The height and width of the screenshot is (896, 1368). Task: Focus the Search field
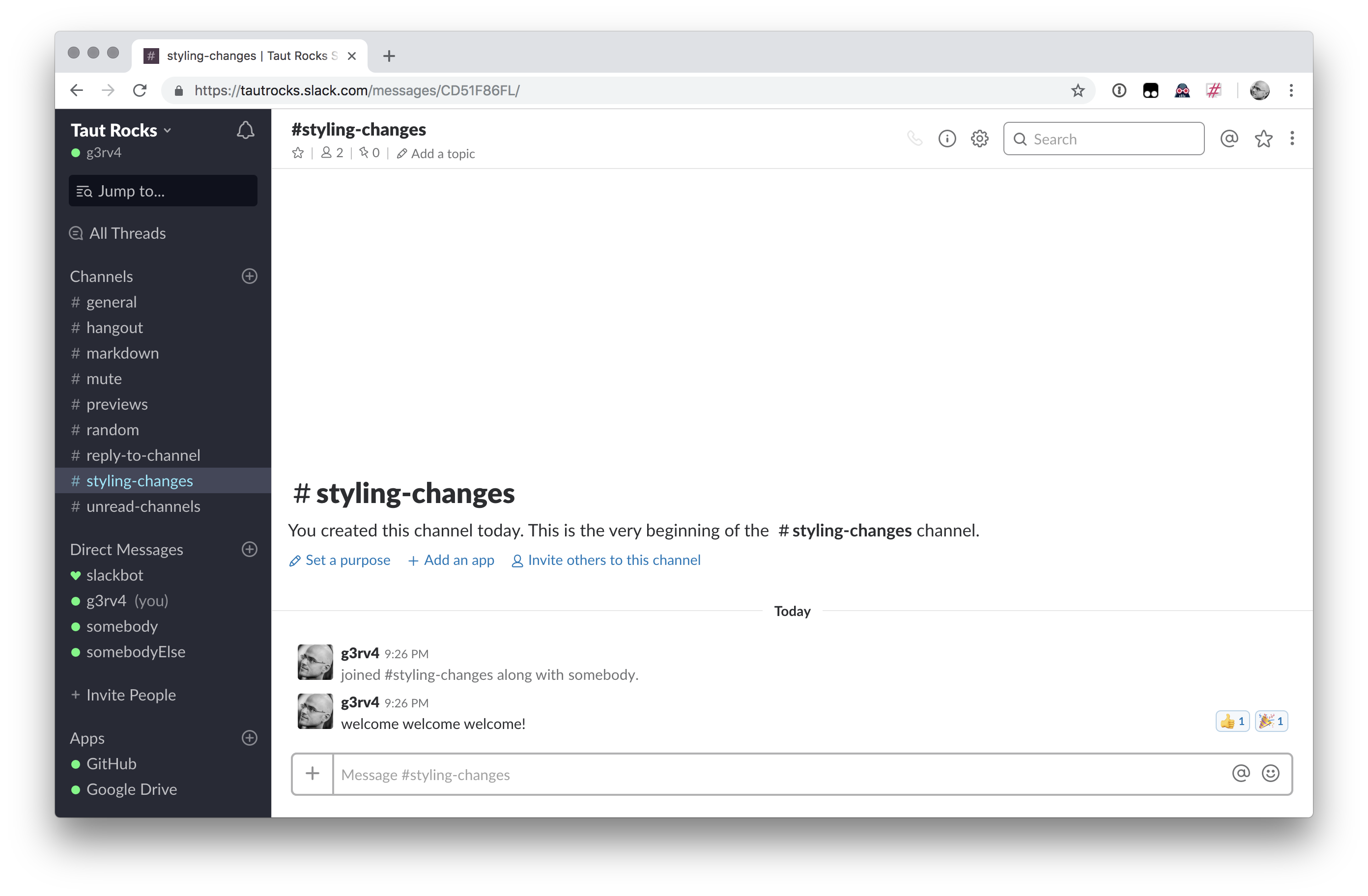click(1104, 139)
